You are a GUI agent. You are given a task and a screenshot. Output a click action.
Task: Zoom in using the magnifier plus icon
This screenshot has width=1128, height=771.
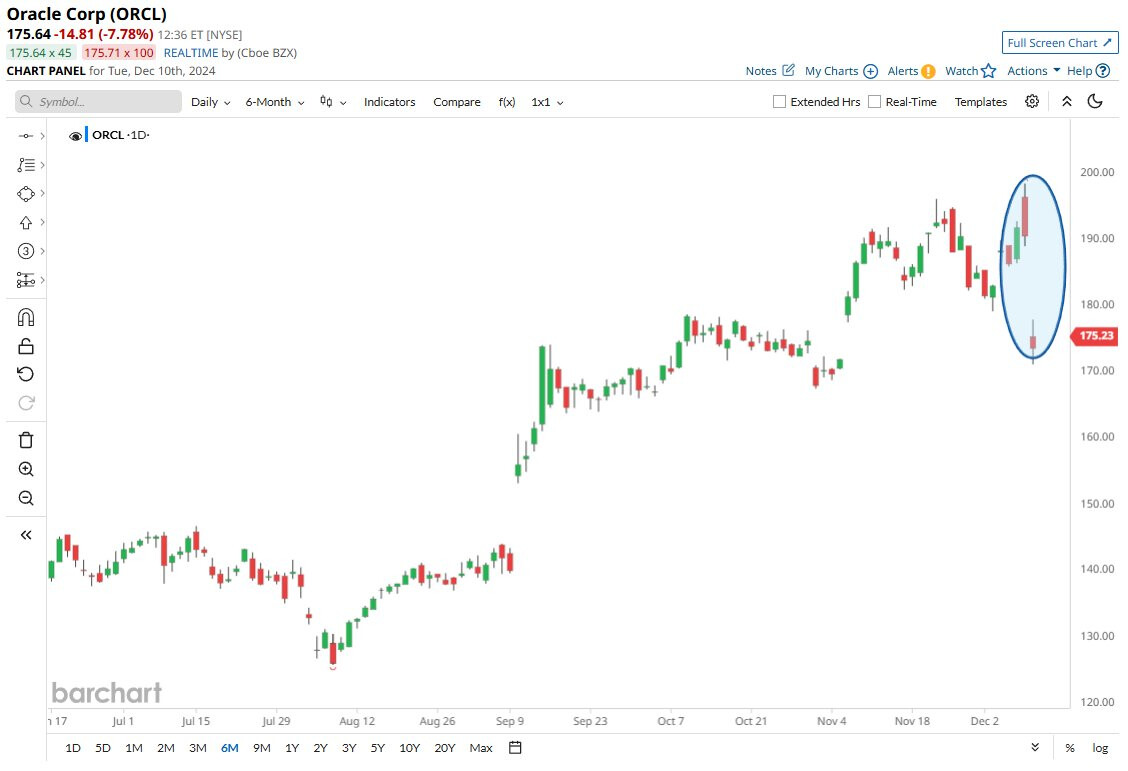point(26,469)
